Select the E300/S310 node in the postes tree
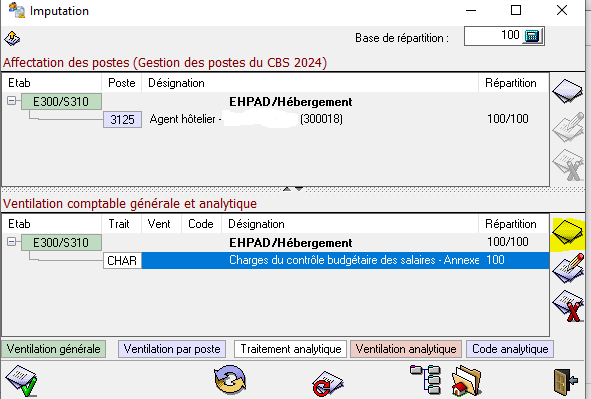Screen dimensions: 591x399 (61, 102)
